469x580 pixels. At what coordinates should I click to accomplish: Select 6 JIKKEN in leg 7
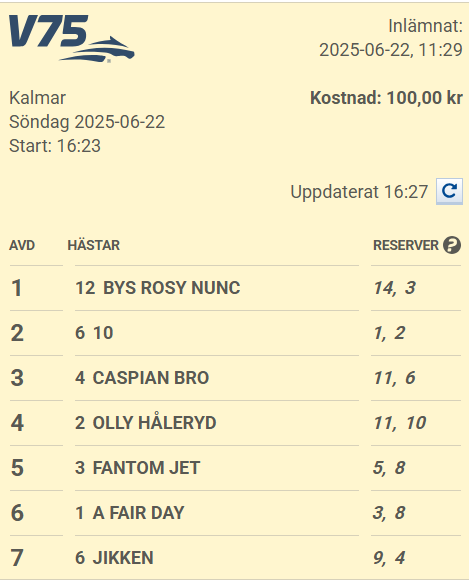(x=114, y=558)
